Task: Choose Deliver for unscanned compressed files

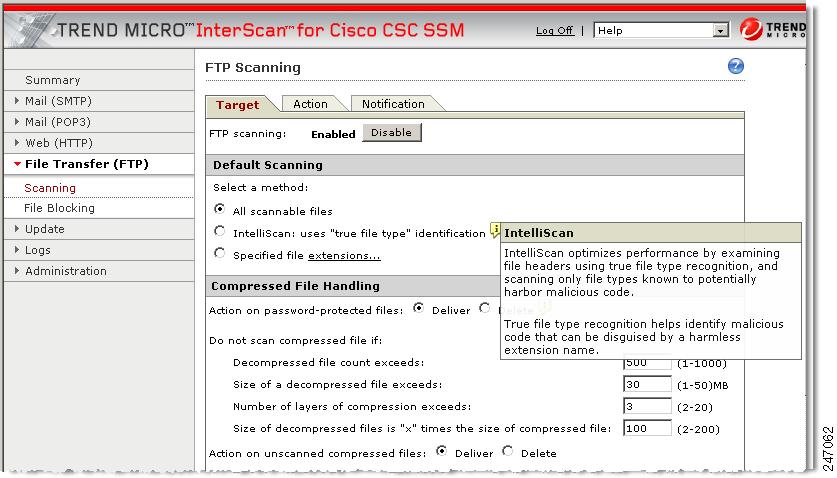Action: click(x=441, y=451)
